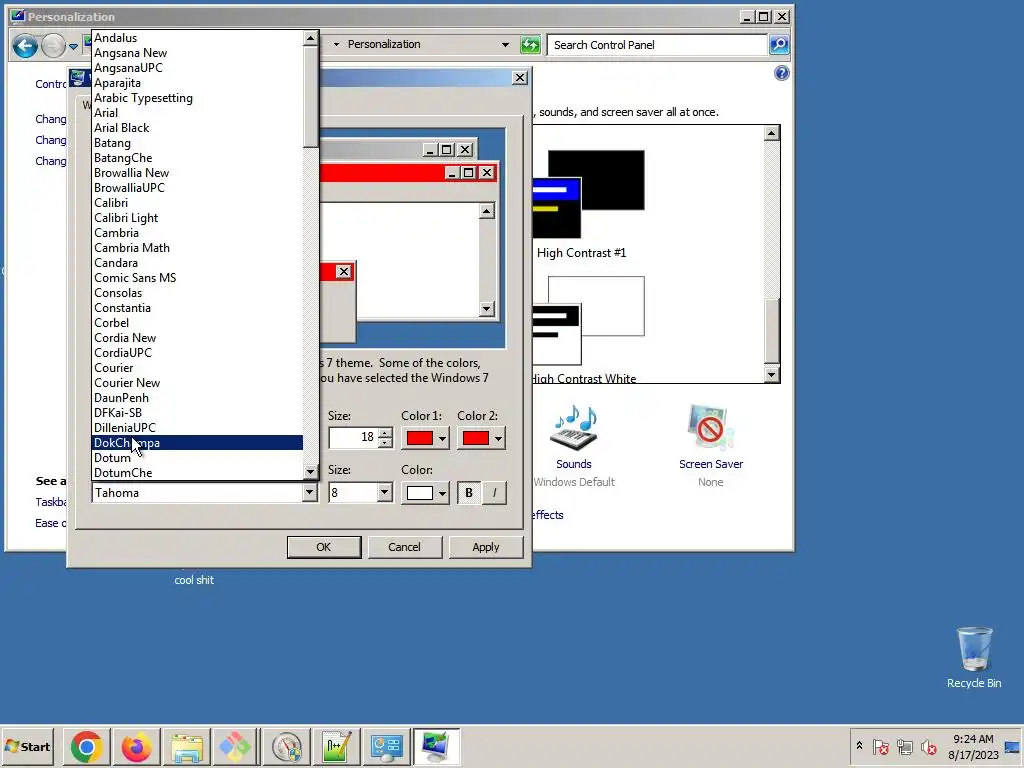Click the Search Control Panel field
The image size is (1024, 768).
657,45
